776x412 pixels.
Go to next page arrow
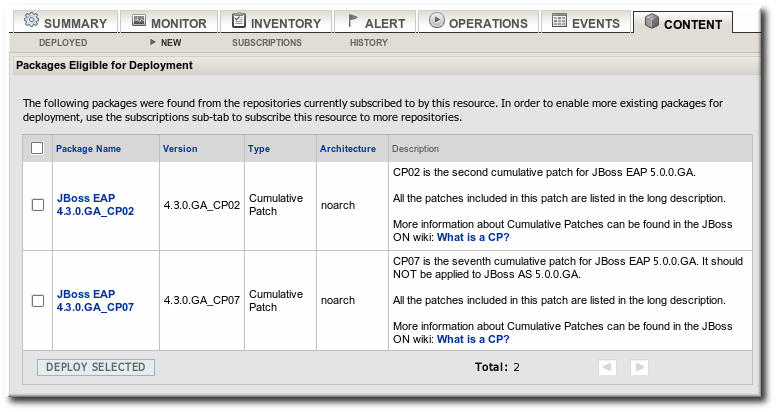640,367
